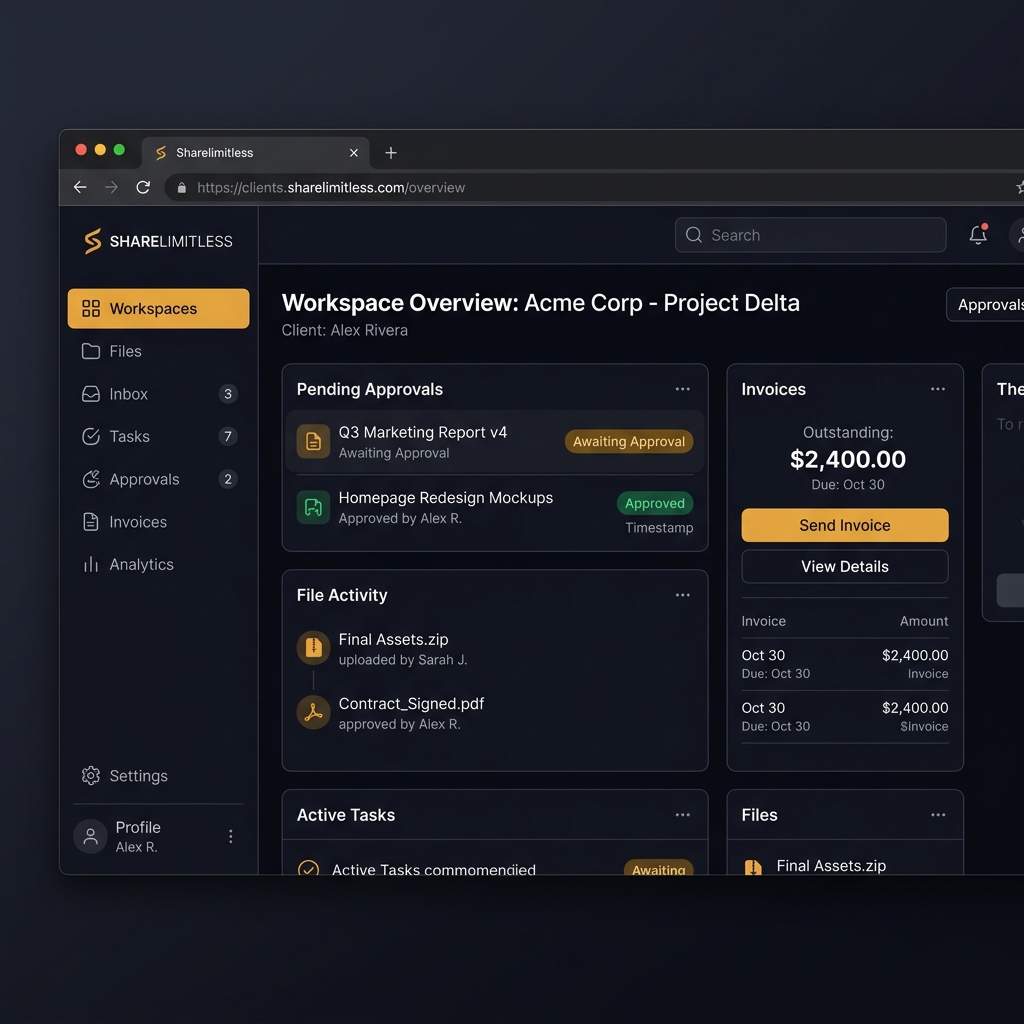Open File Activity card options menu
1024x1024 pixels.
[x=682, y=595]
